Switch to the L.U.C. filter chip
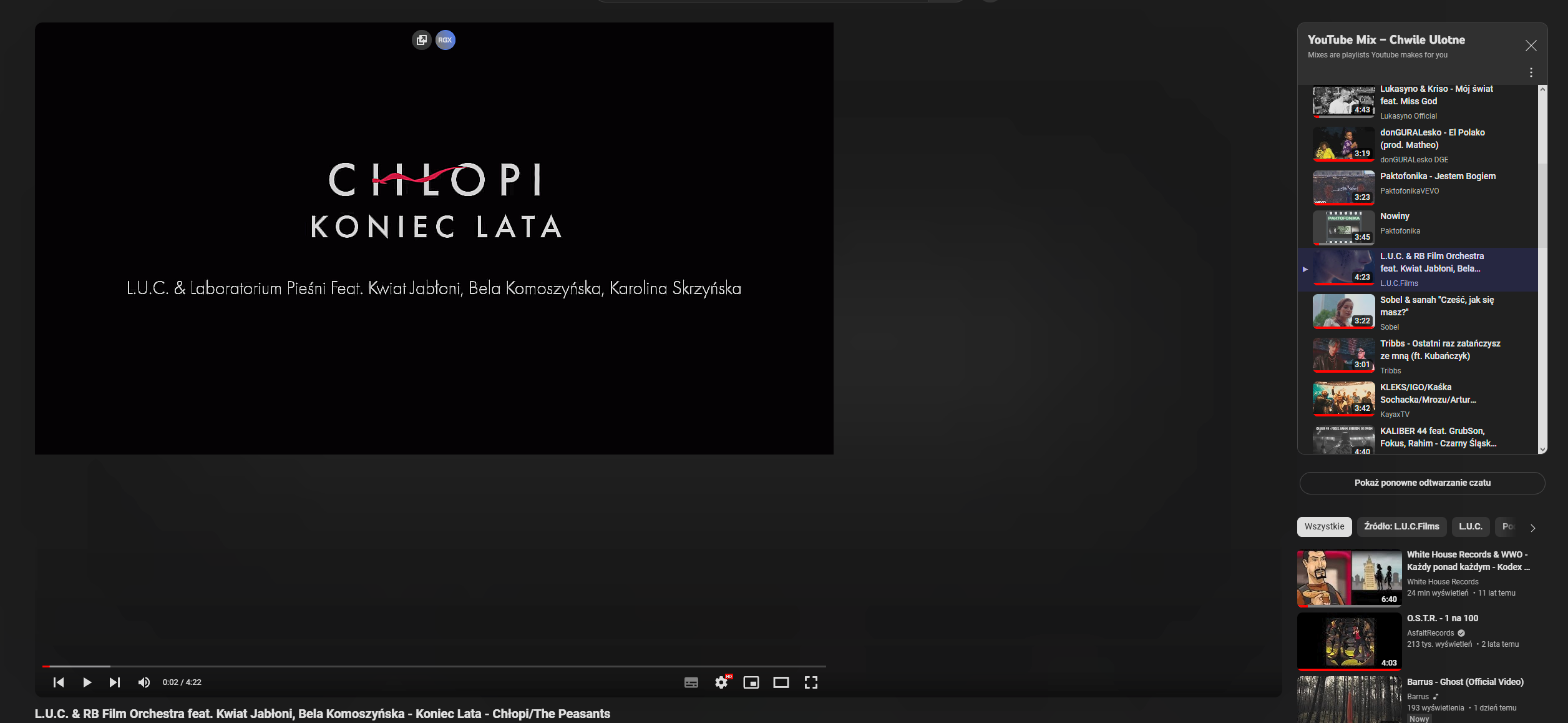This screenshot has width=1568, height=723. coord(1471,526)
